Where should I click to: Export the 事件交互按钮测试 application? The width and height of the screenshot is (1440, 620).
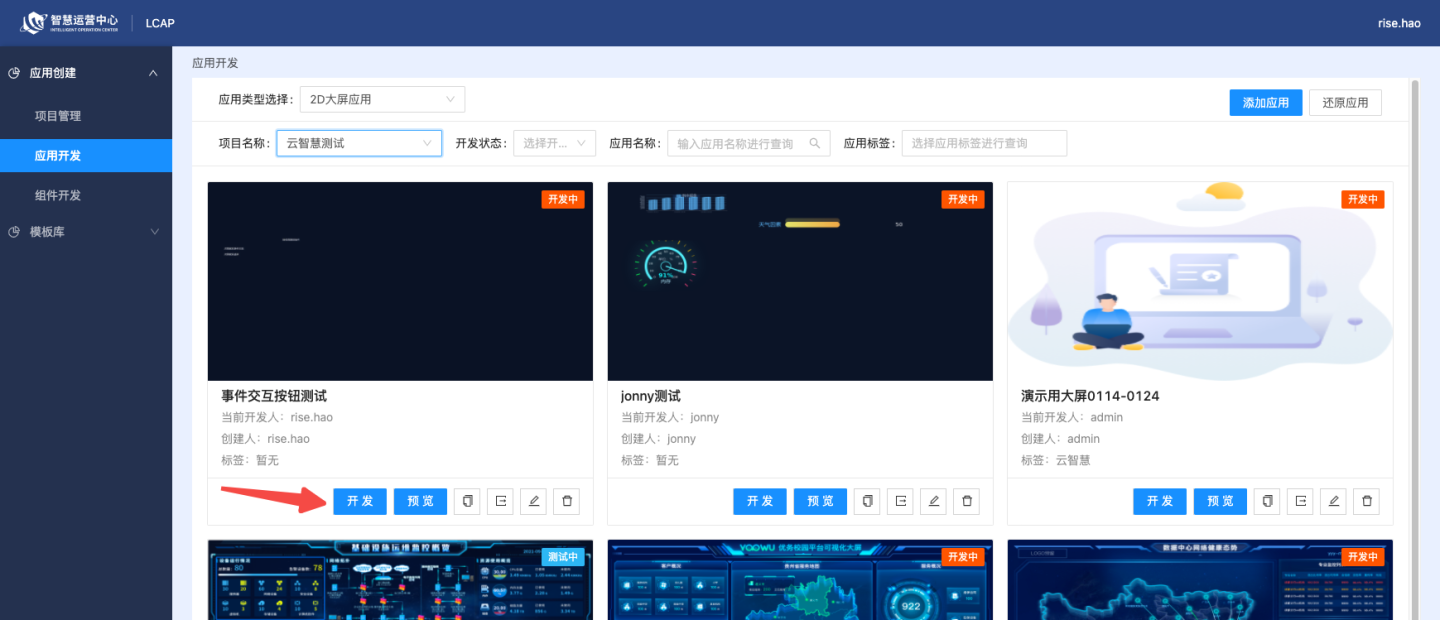pos(500,501)
